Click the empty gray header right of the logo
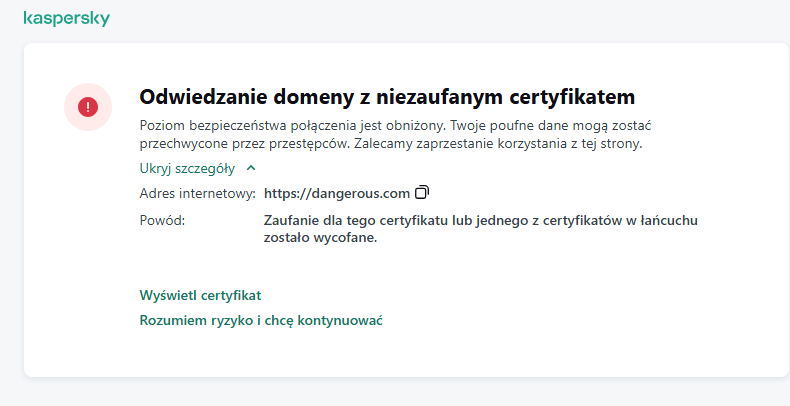Viewport: 790px width, 406px height. point(450,19)
